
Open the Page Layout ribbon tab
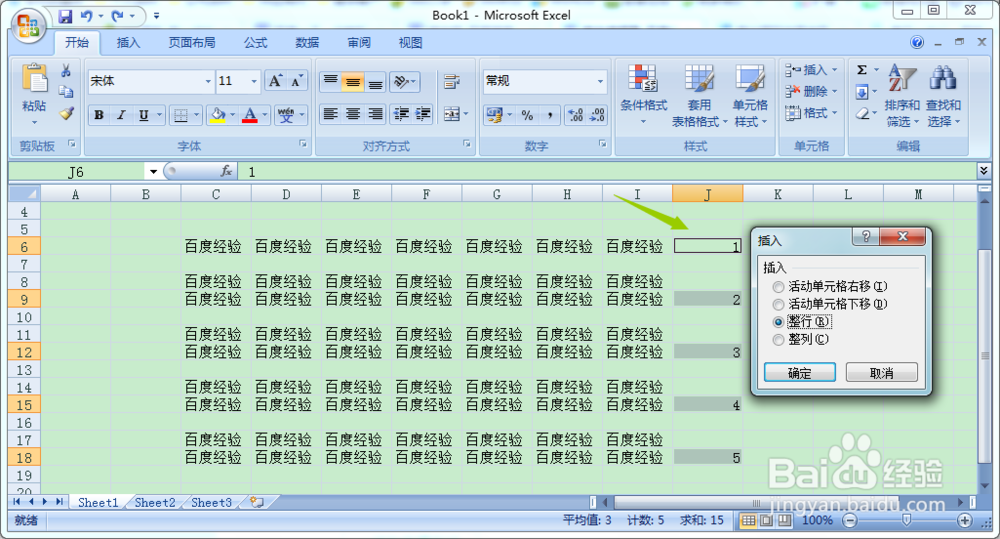(x=191, y=43)
